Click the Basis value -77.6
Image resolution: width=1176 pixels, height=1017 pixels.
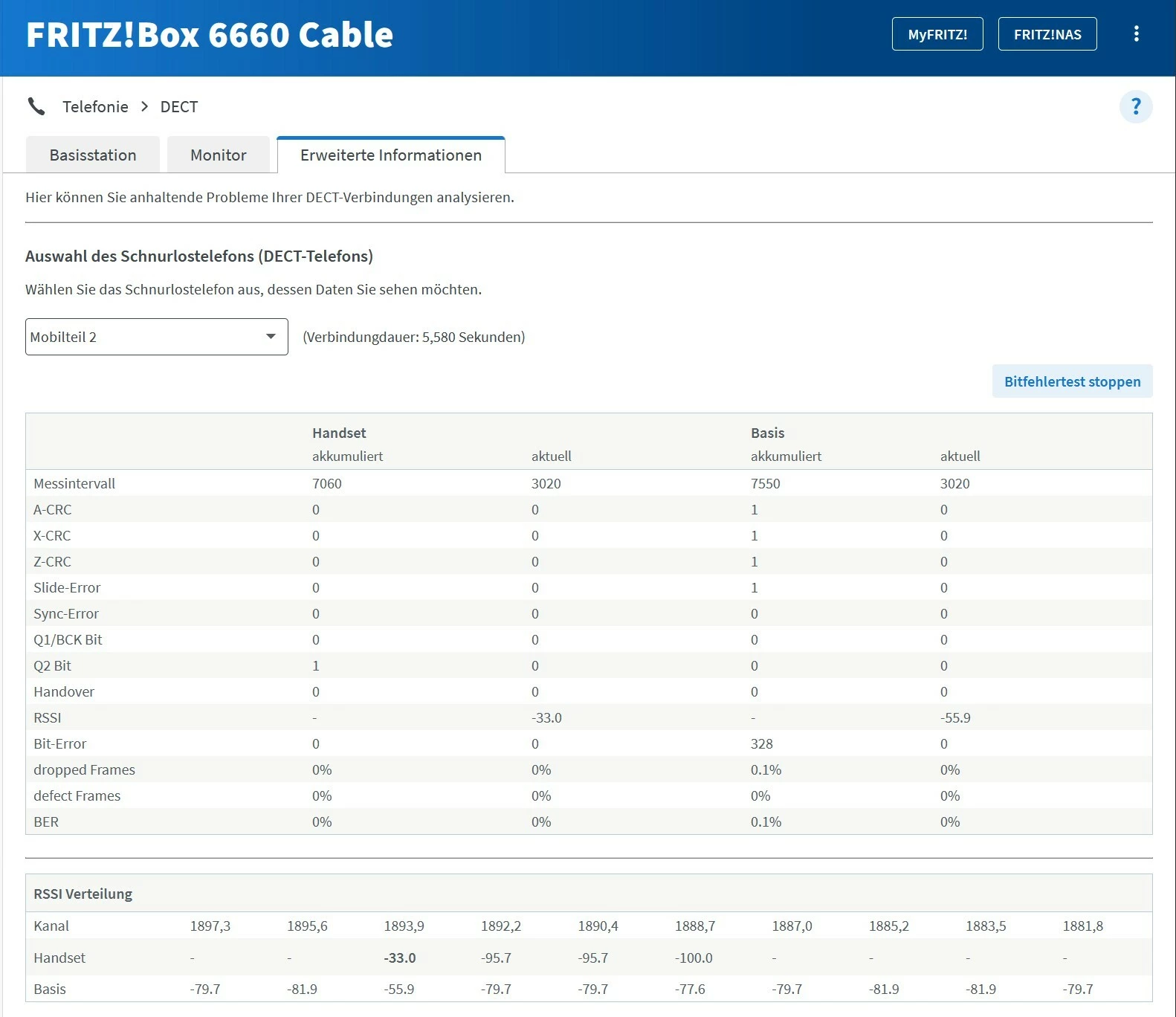(690, 989)
